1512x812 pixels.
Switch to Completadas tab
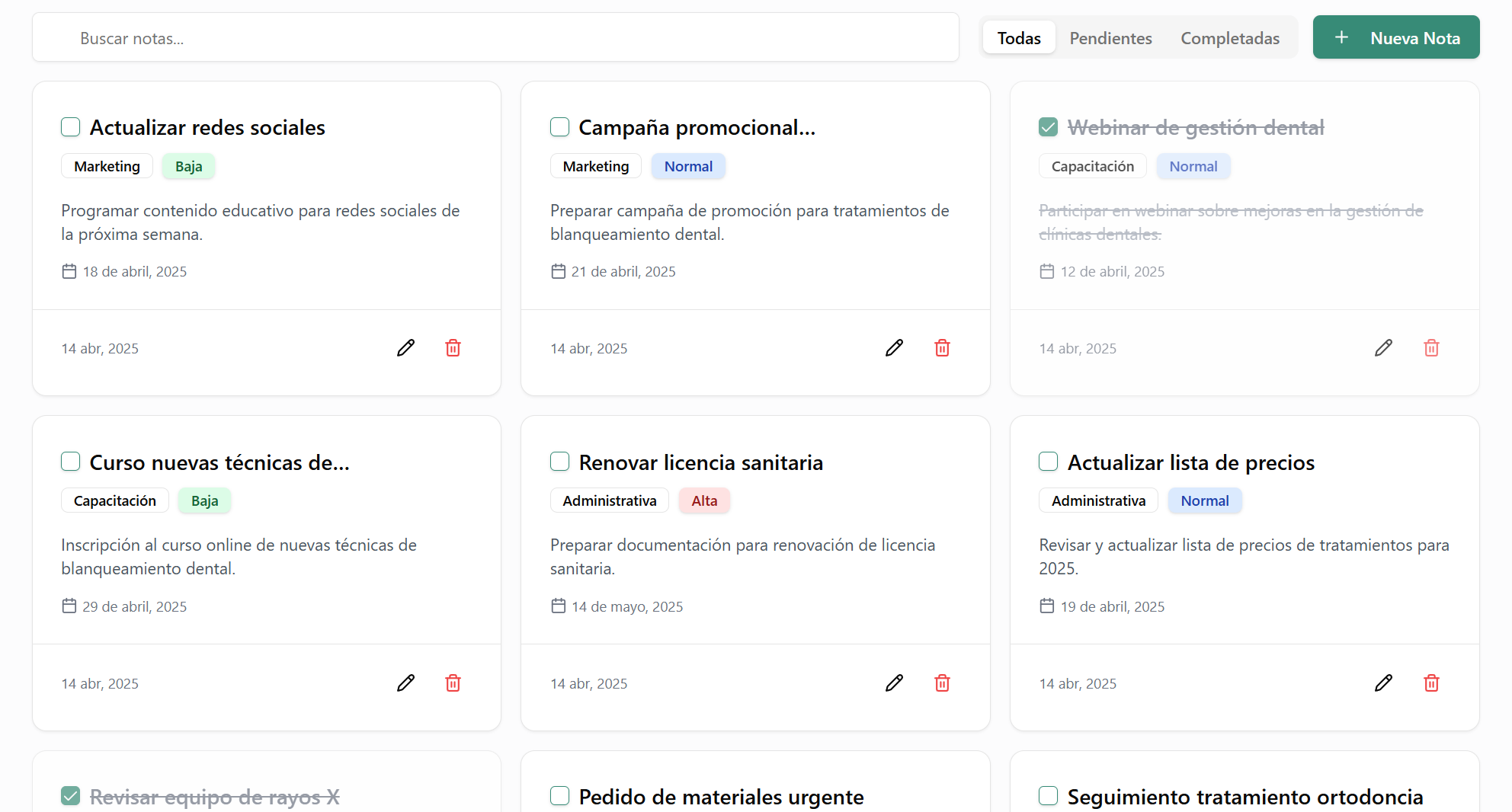tap(1230, 37)
